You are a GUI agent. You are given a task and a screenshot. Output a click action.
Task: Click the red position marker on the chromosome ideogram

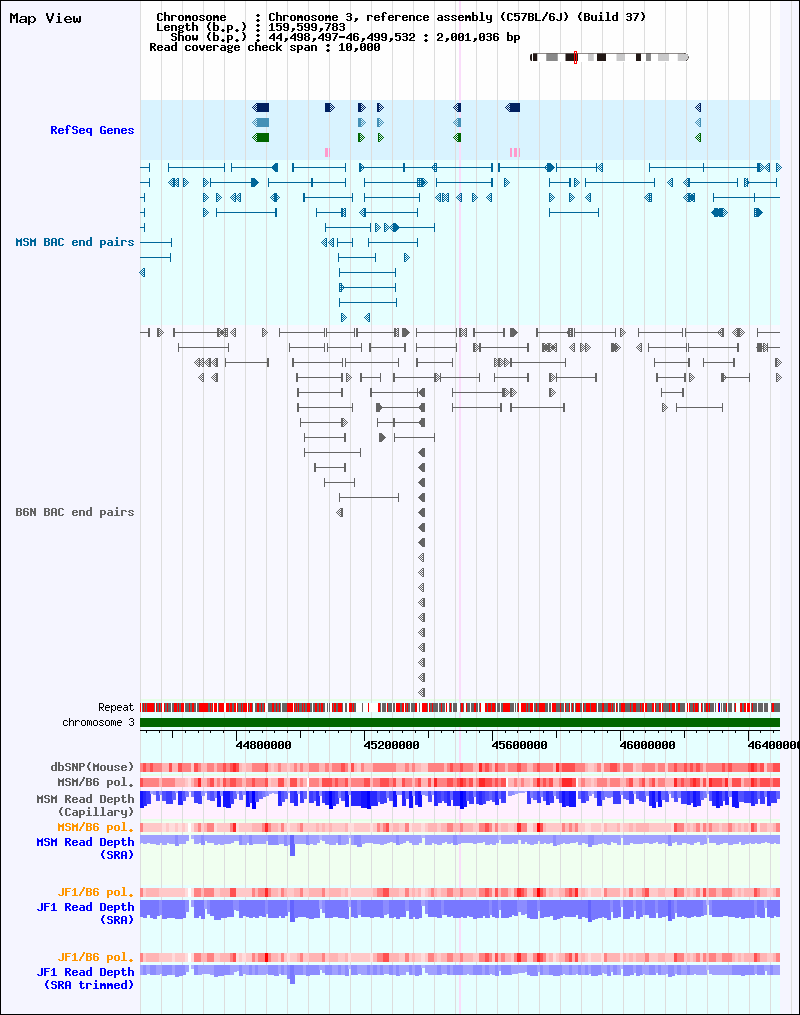point(575,58)
